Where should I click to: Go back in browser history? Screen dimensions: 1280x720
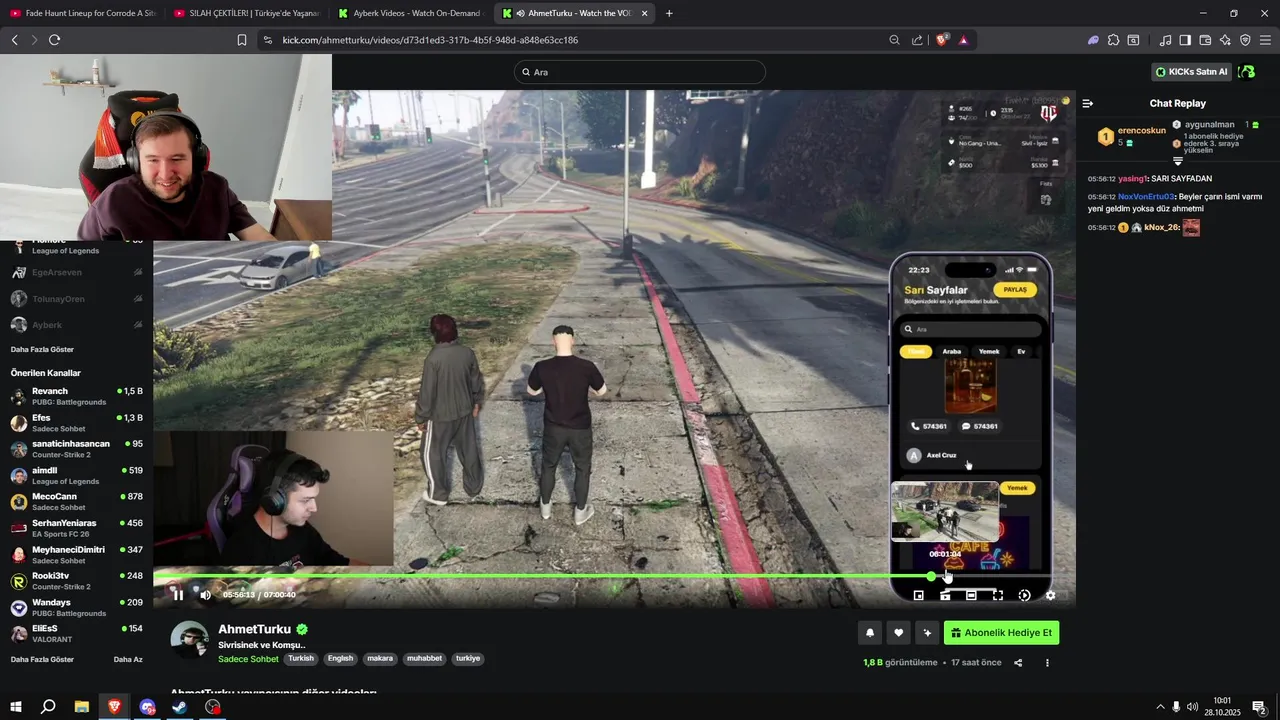pyautogui.click(x=14, y=40)
